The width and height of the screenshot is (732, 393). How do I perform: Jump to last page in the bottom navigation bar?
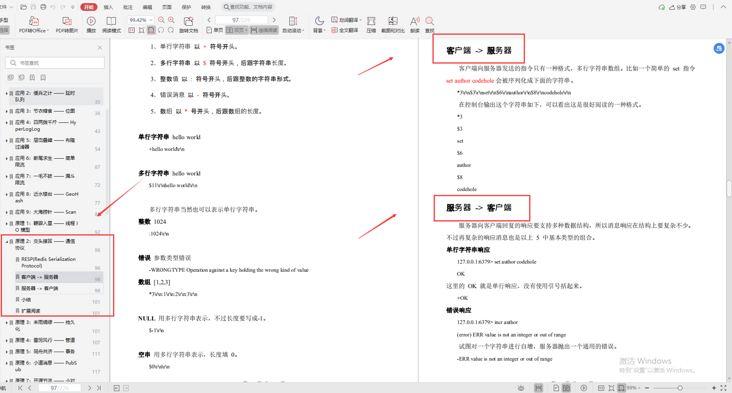point(99,388)
